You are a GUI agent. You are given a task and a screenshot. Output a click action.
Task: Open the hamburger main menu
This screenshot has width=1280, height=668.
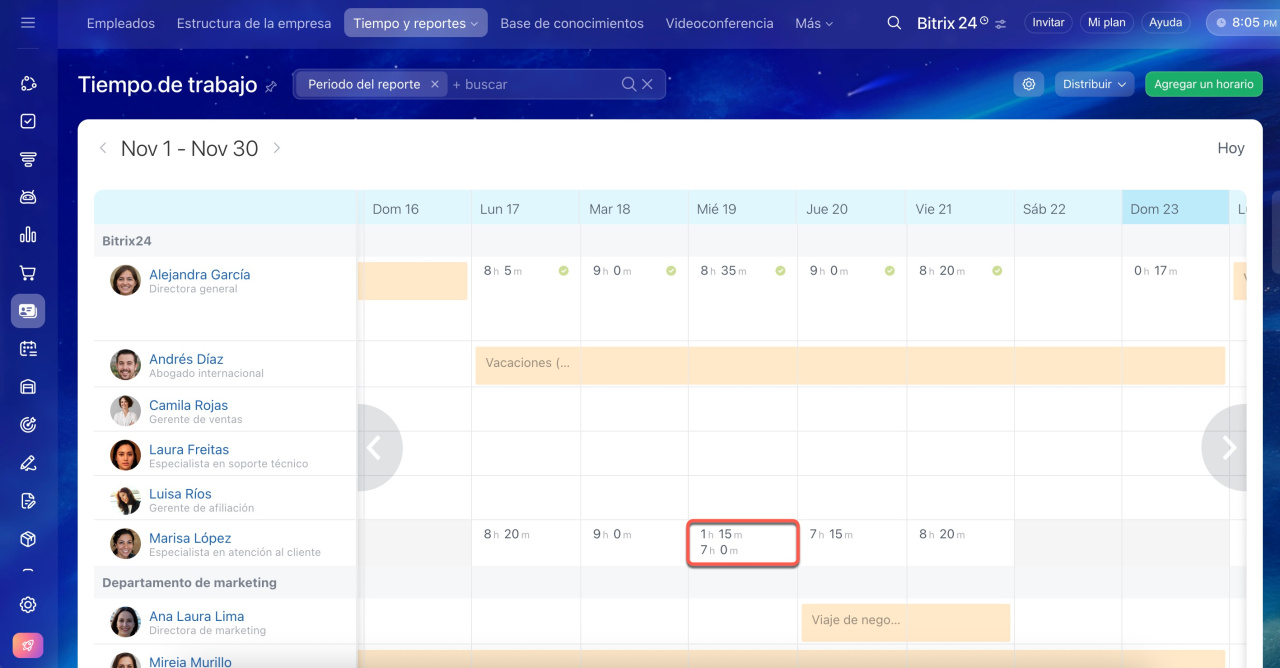28,23
